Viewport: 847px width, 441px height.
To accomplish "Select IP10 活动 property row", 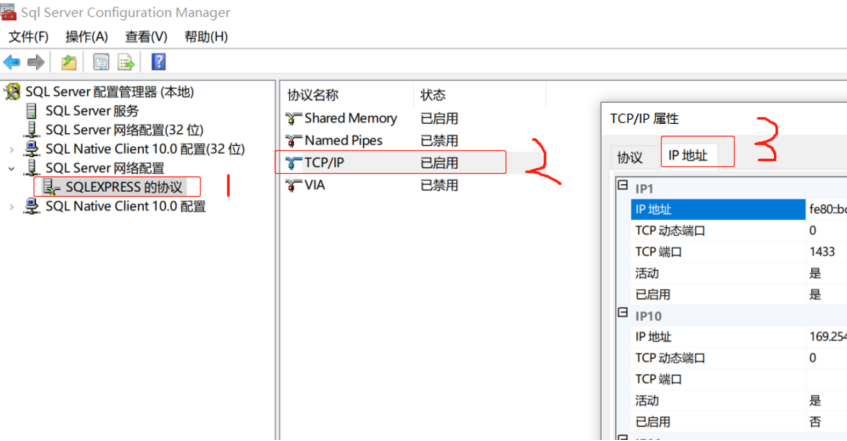I will tap(739, 400).
